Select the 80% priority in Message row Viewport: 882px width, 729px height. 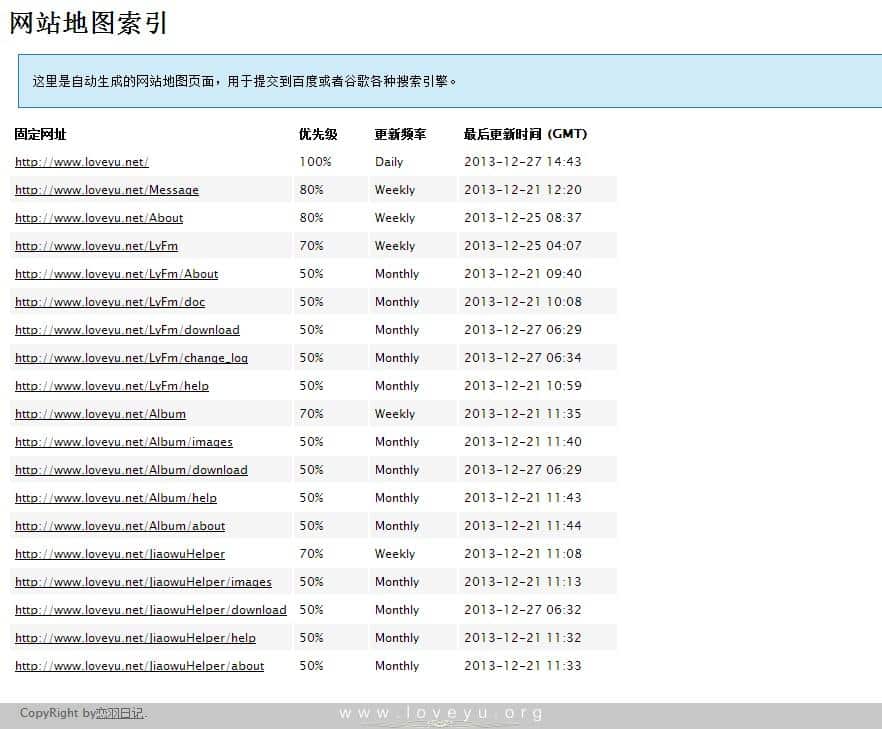point(312,190)
